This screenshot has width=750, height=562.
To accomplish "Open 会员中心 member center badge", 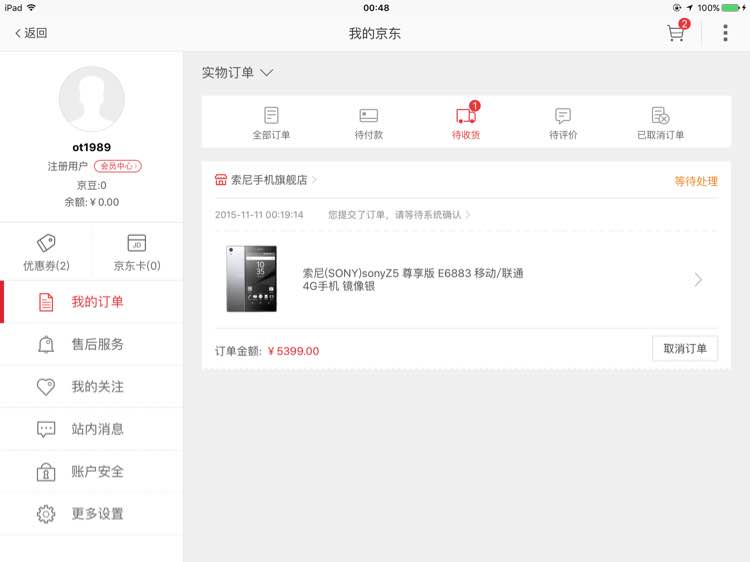I will [118, 166].
